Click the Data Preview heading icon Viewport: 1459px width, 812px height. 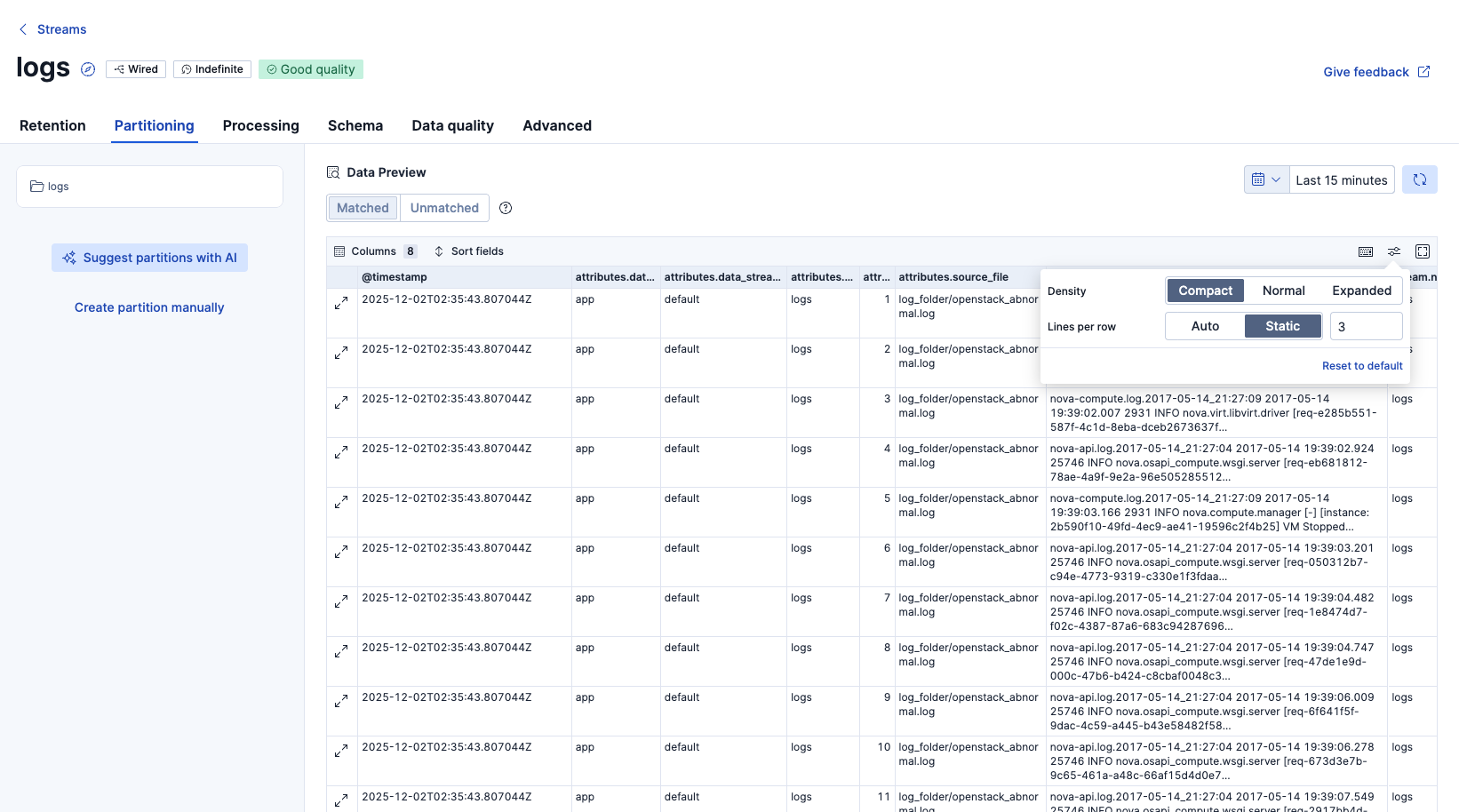[333, 172]
